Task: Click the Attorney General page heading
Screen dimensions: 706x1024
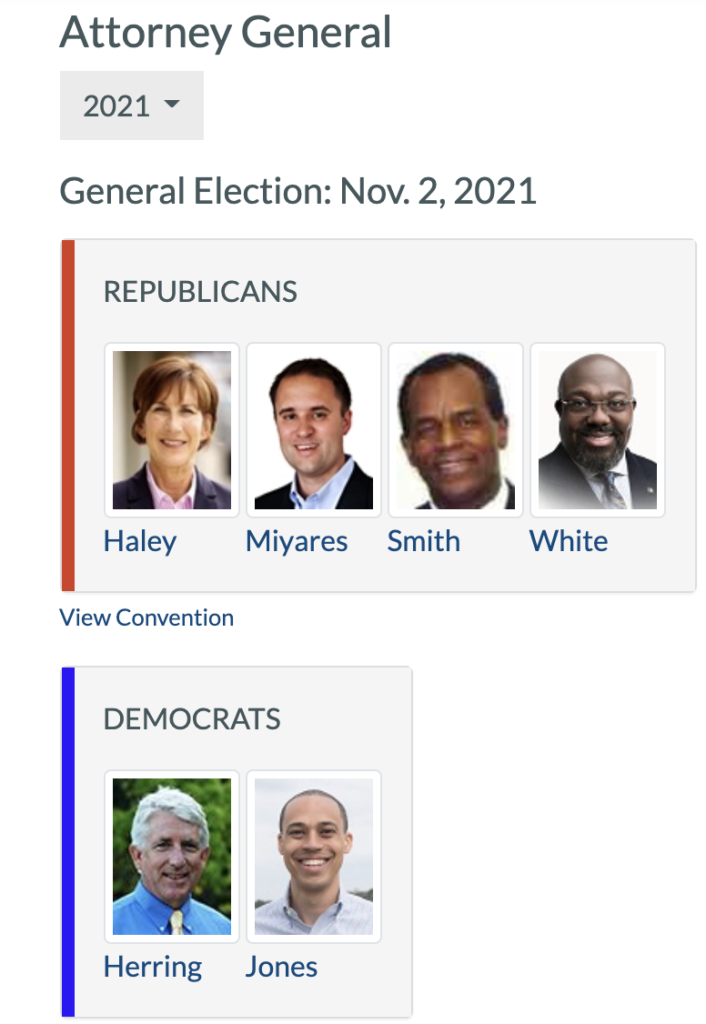Action: point(225,32)
